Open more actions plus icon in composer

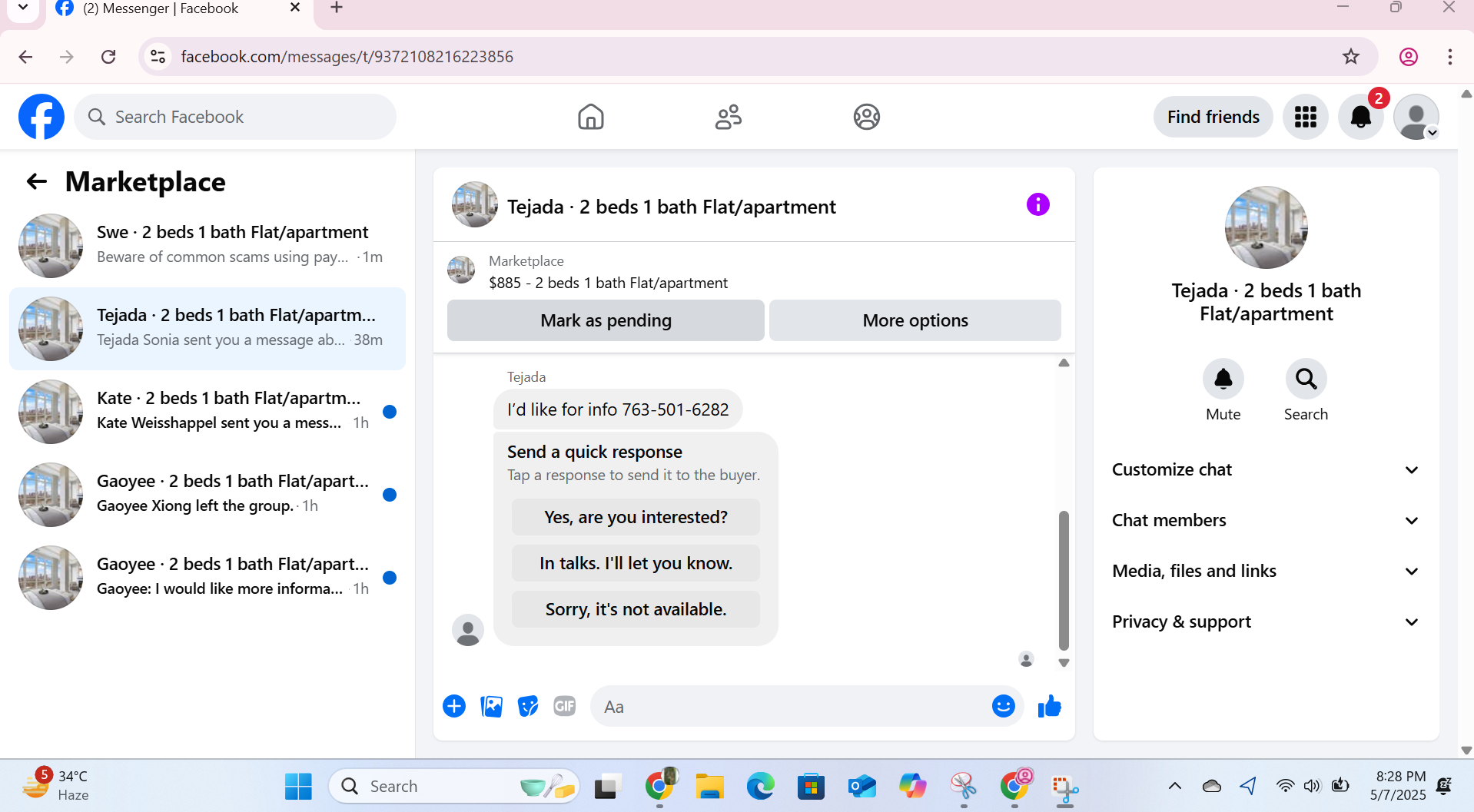coord(454,706)
